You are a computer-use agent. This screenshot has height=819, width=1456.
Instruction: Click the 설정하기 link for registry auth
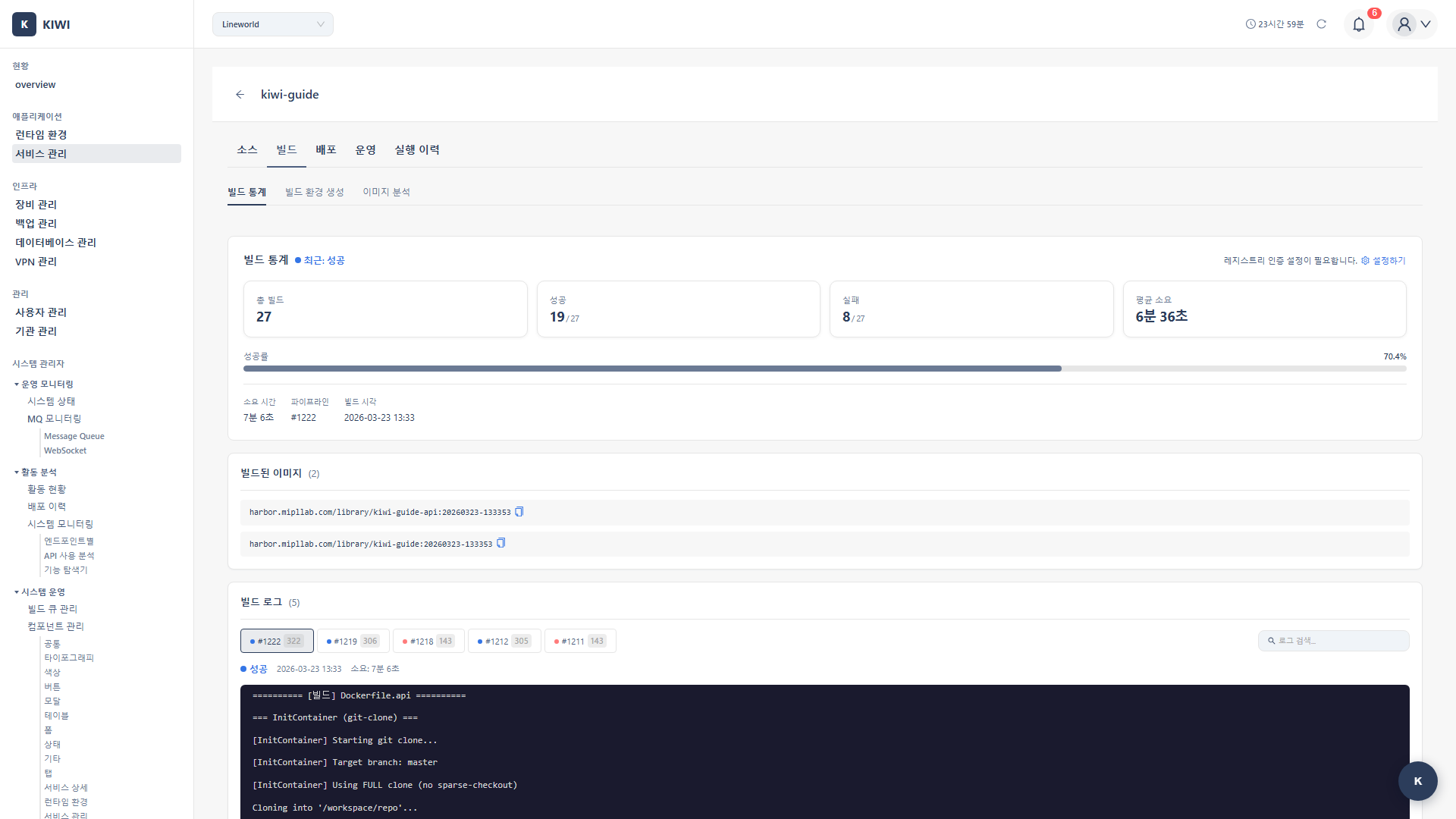pos(1389,261)
